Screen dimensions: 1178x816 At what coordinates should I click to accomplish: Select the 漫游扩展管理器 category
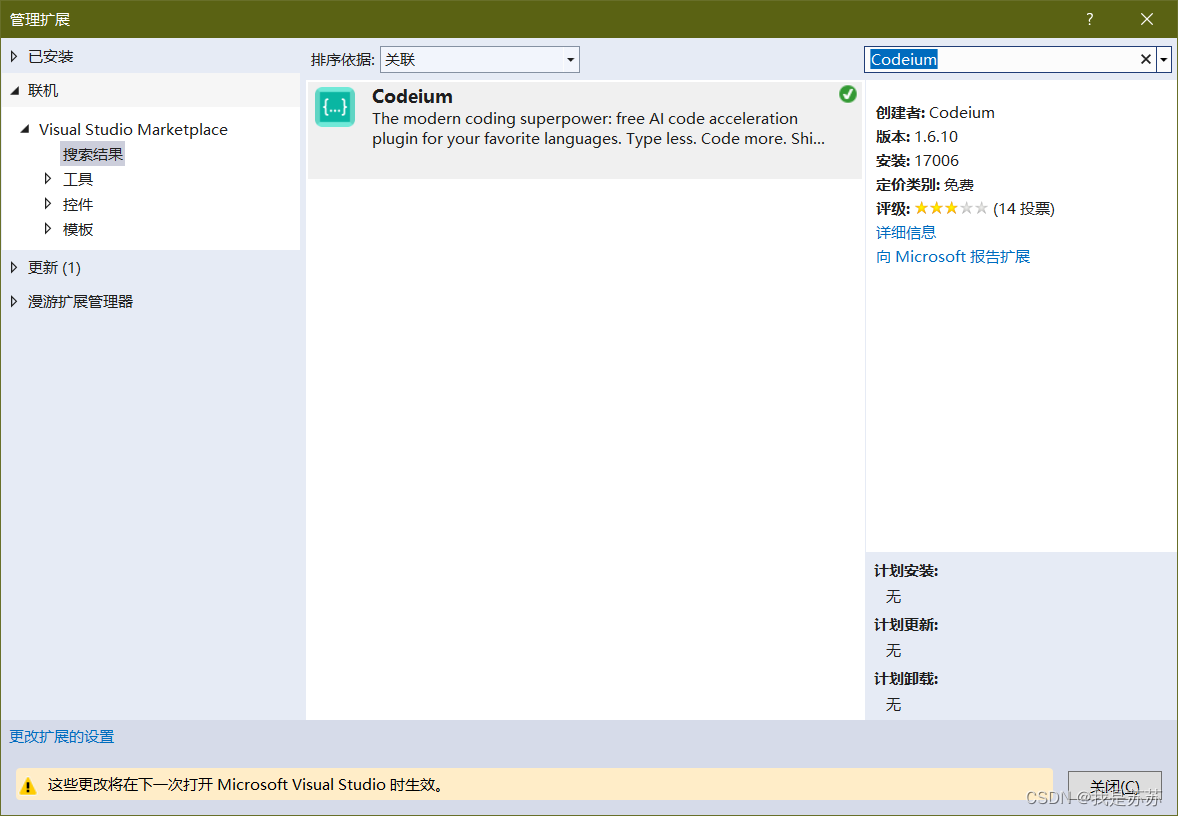80,301
